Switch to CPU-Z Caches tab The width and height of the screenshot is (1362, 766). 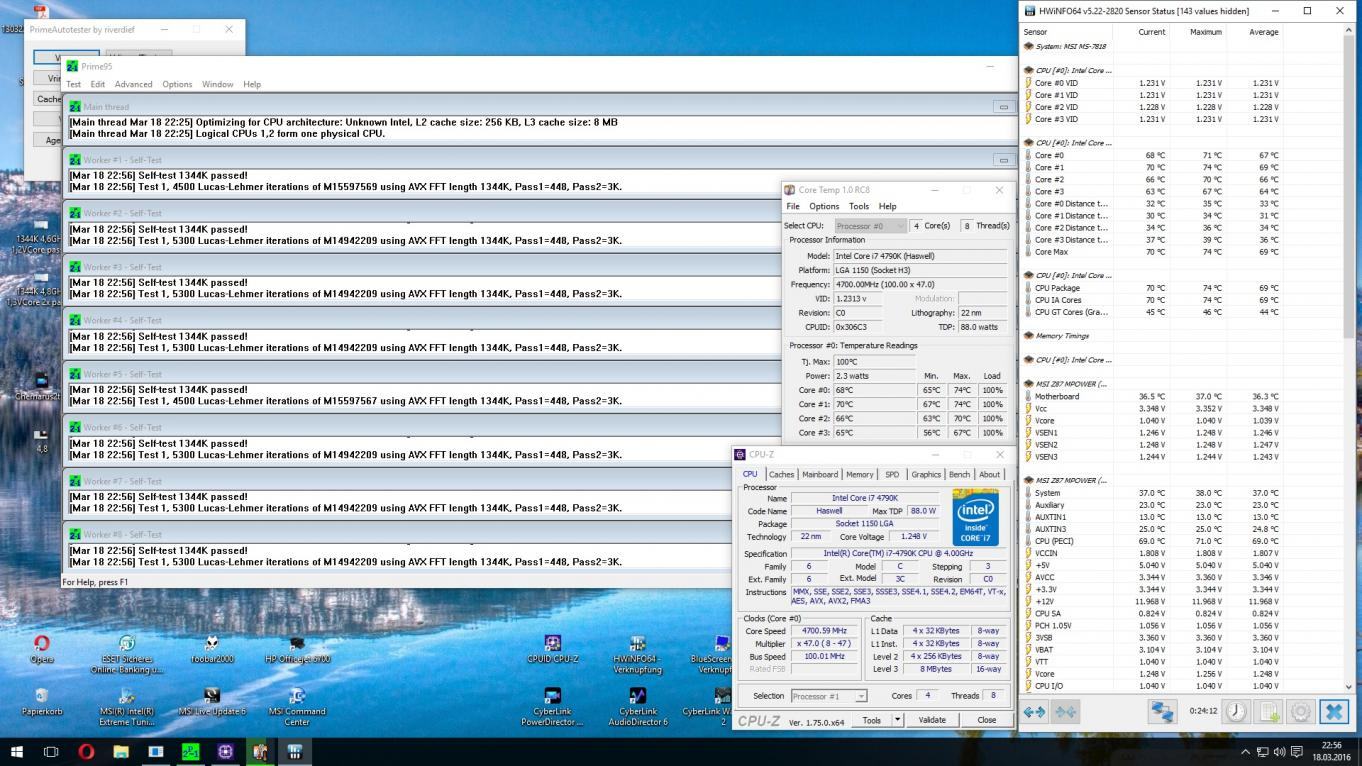click(x=781, y=474)
